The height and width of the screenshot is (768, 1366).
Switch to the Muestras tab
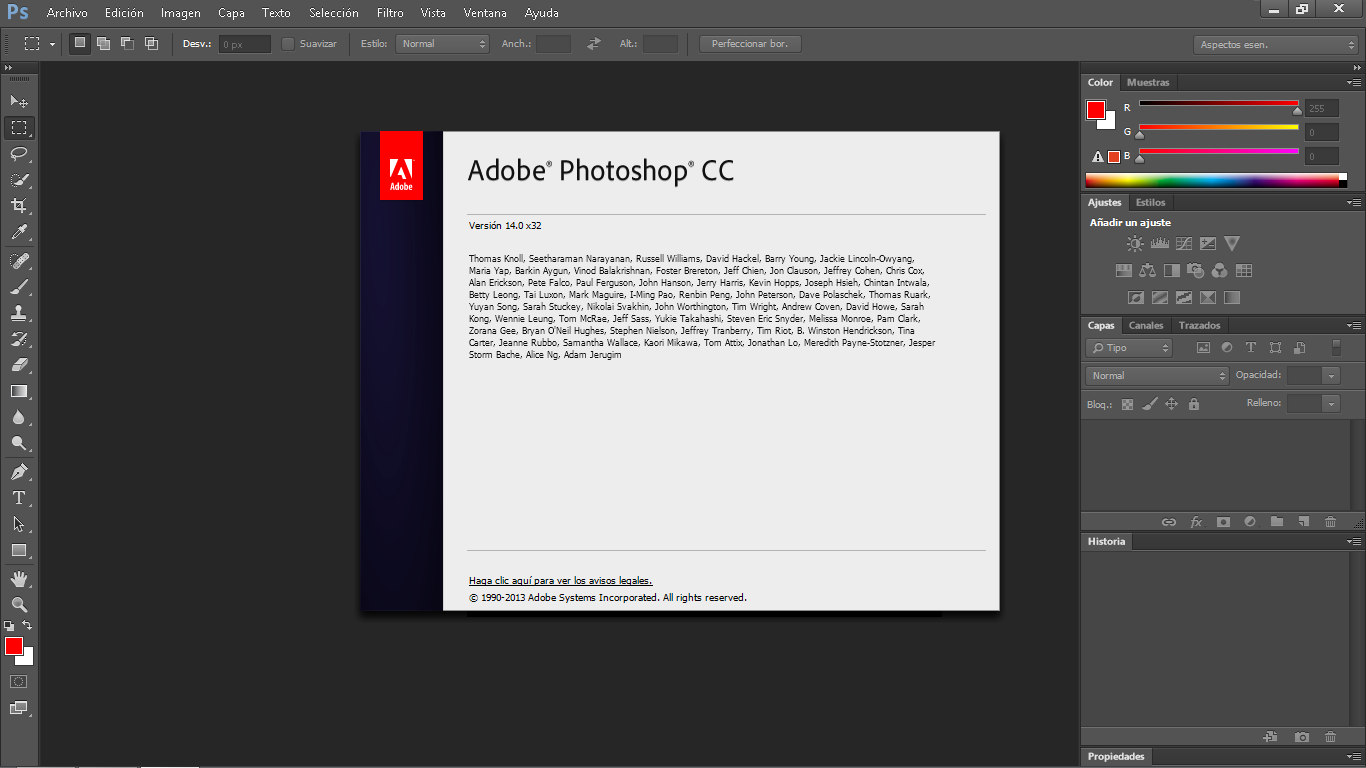click(1147, 82)
